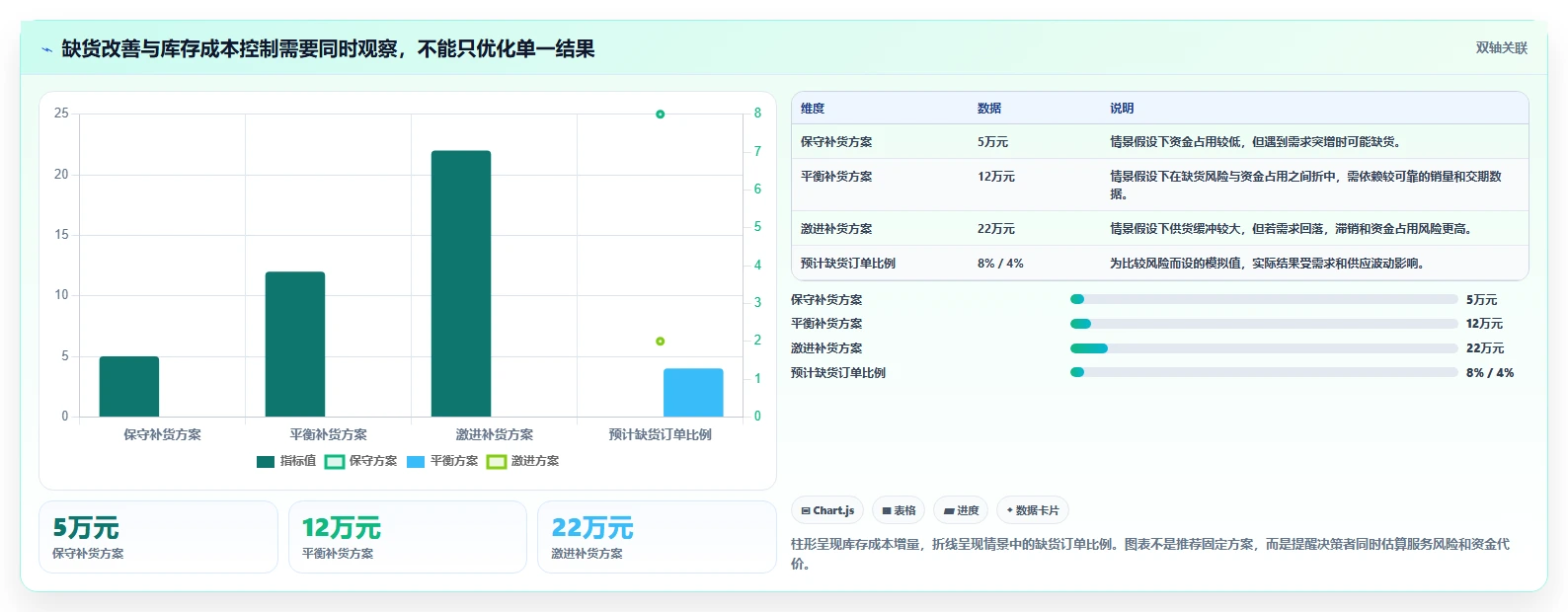Toggle the 激进方案 legend item

[522, 461]
